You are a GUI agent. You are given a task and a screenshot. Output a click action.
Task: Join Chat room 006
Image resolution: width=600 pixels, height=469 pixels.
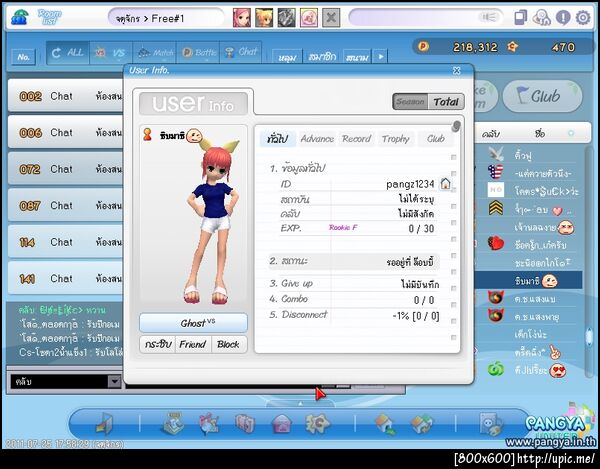pos(66,132)
